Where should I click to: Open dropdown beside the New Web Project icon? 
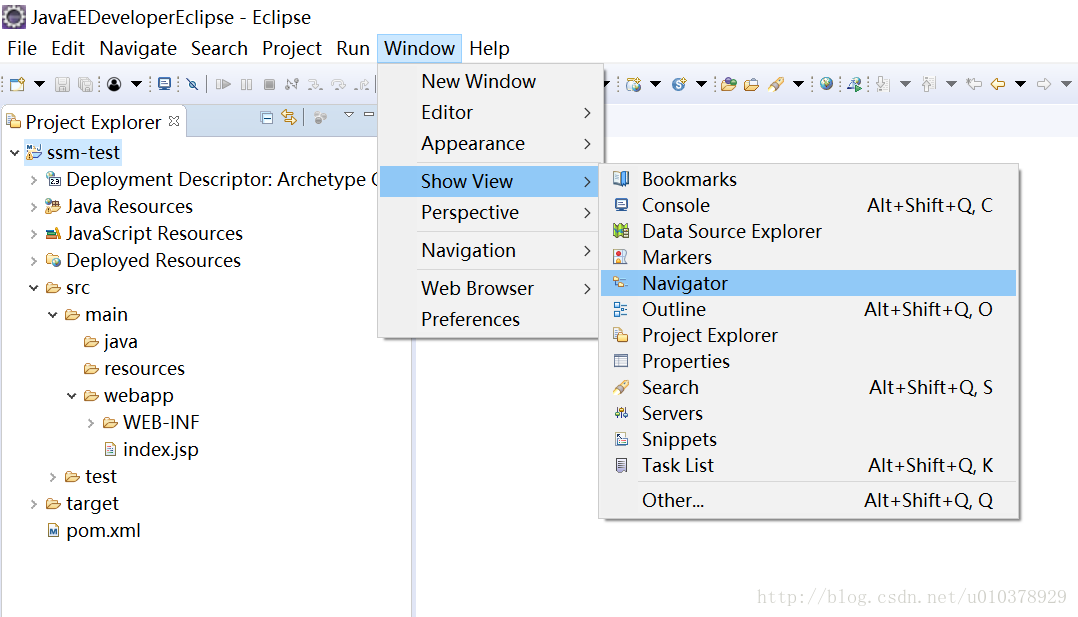coord(655,85)
